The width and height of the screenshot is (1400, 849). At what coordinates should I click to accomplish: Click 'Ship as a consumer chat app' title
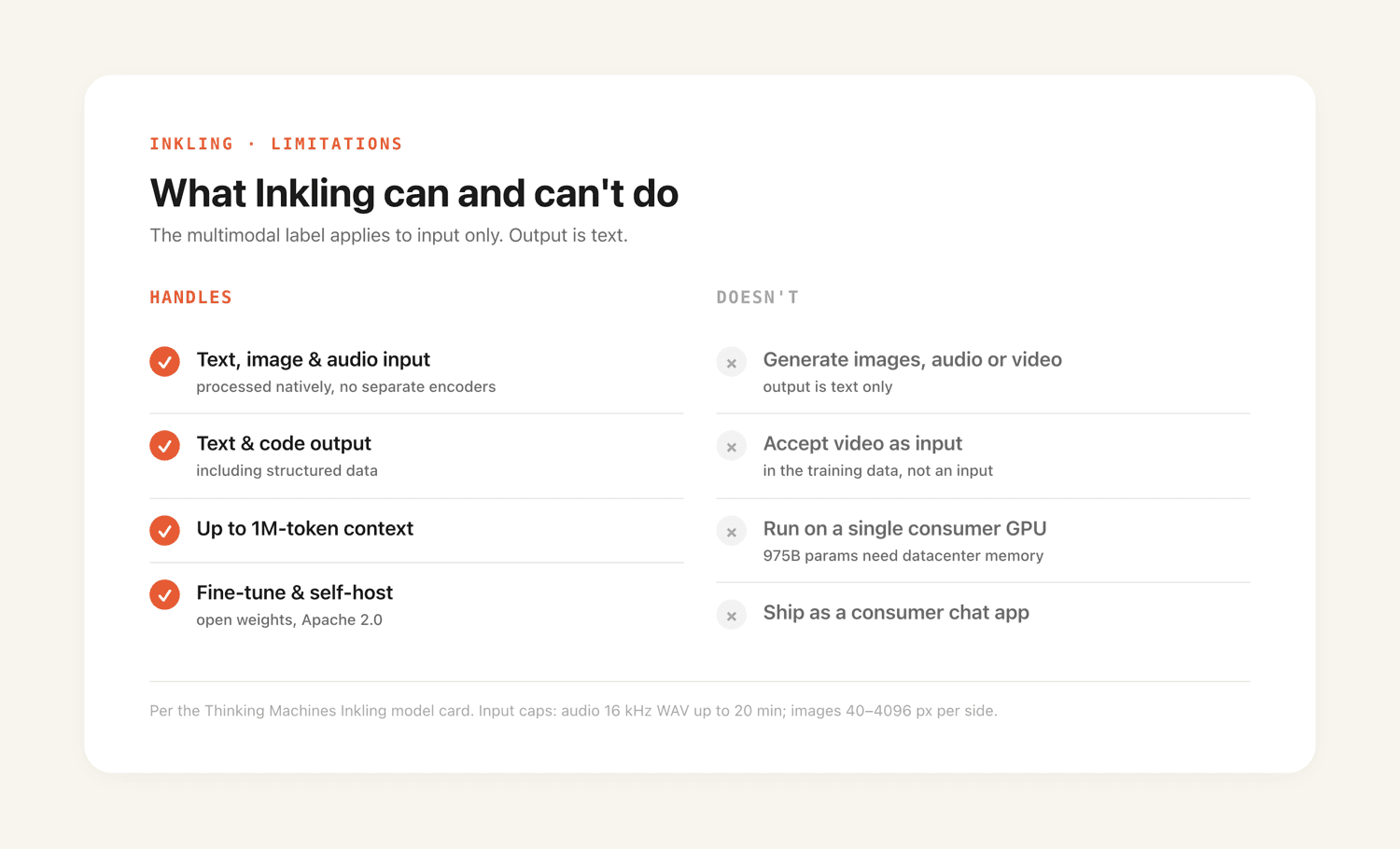896,612
